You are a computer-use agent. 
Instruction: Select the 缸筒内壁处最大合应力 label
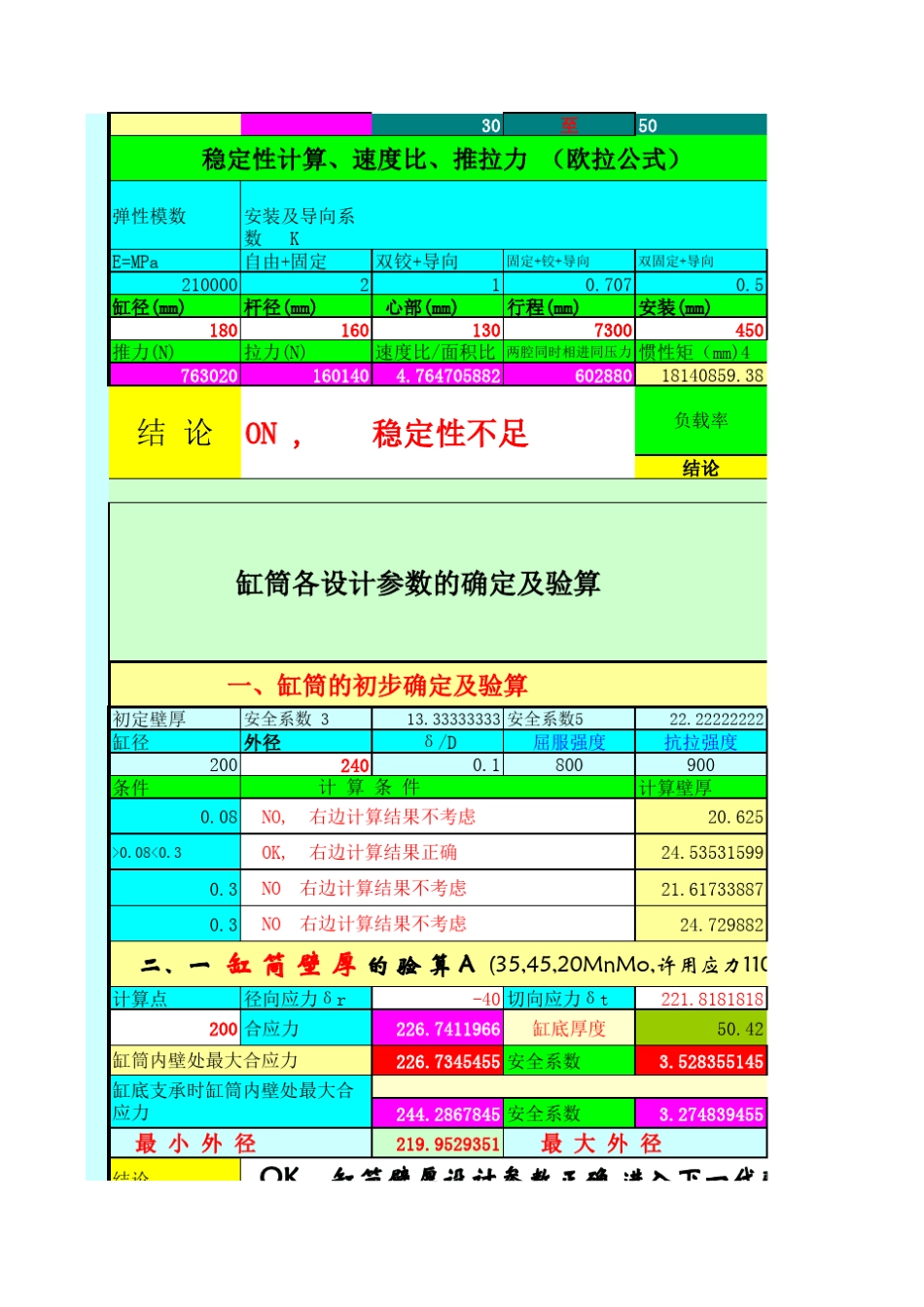coord(240,1061)
